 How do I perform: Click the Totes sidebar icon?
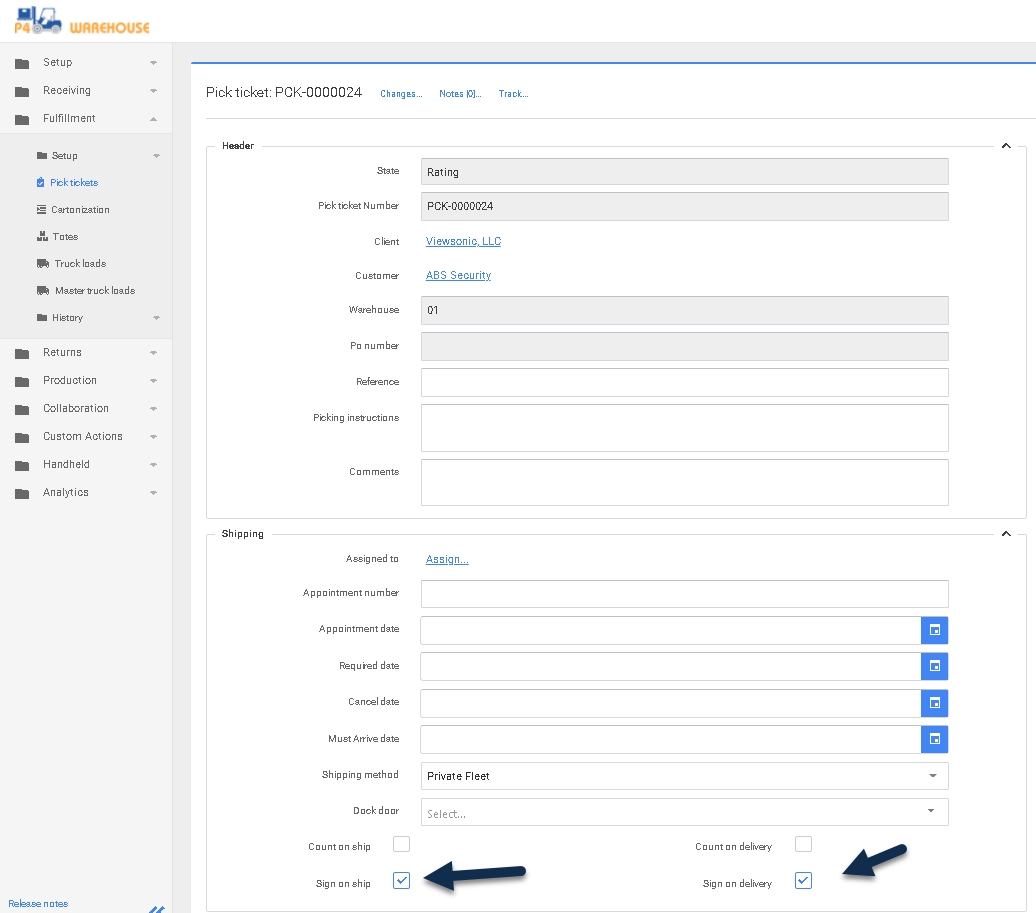43,237
